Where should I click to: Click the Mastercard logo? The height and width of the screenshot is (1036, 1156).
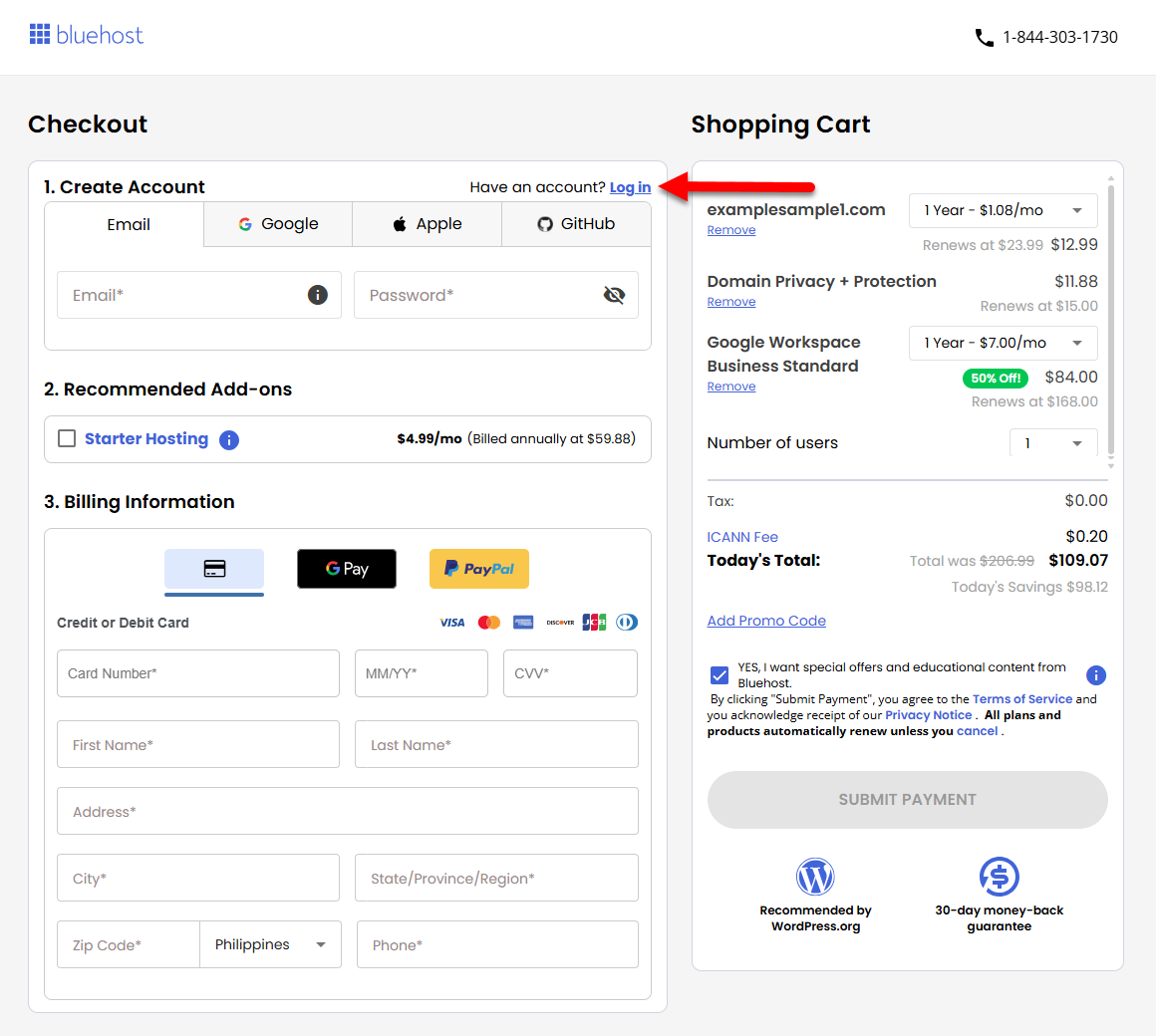point(488,623)
